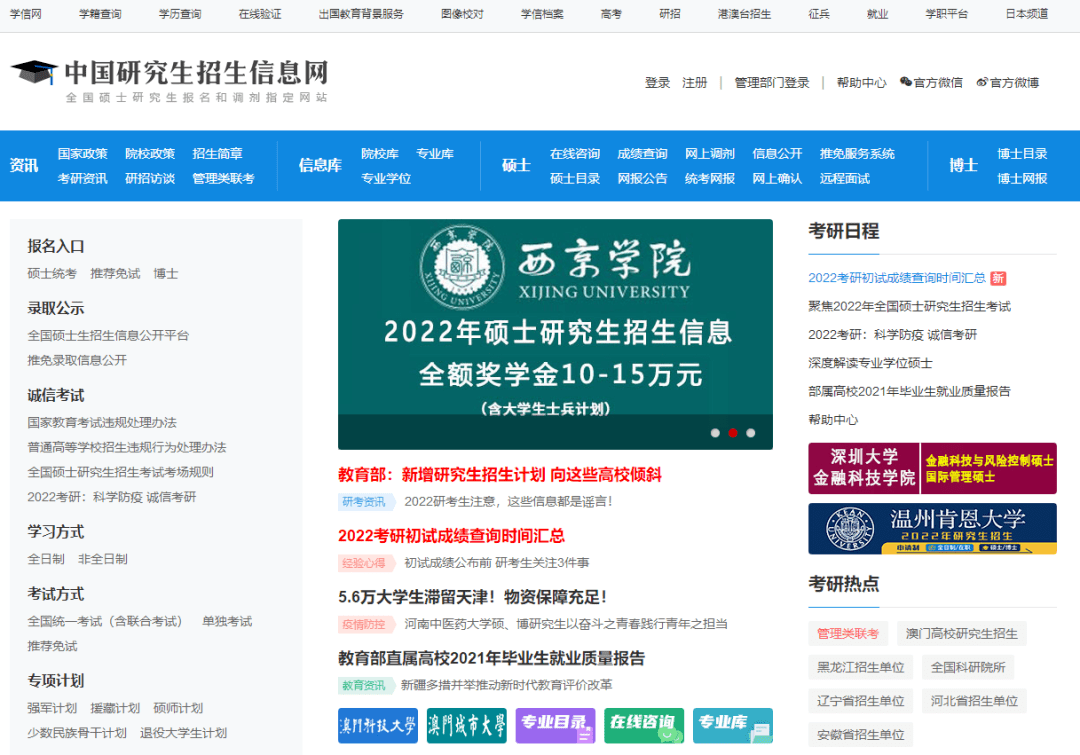Click the 注册 register link

coord(694,83)
